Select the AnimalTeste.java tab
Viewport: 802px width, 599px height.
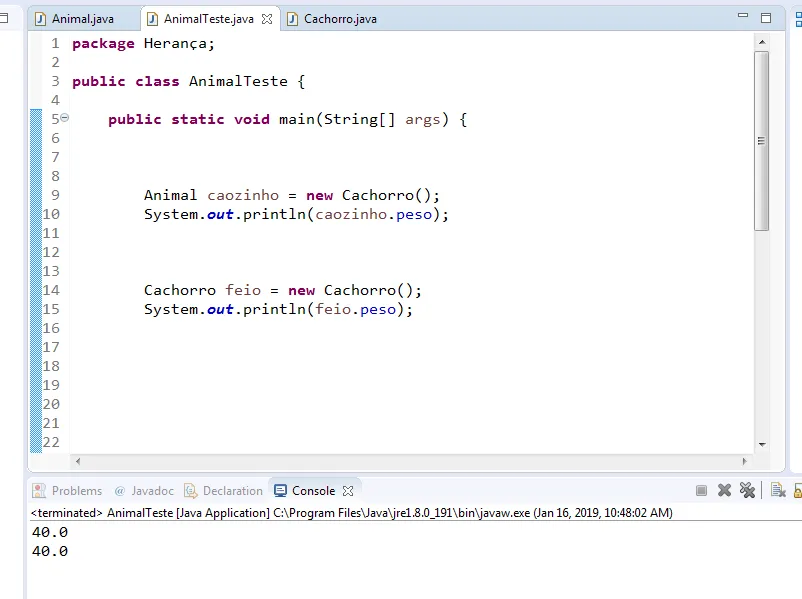209,19
